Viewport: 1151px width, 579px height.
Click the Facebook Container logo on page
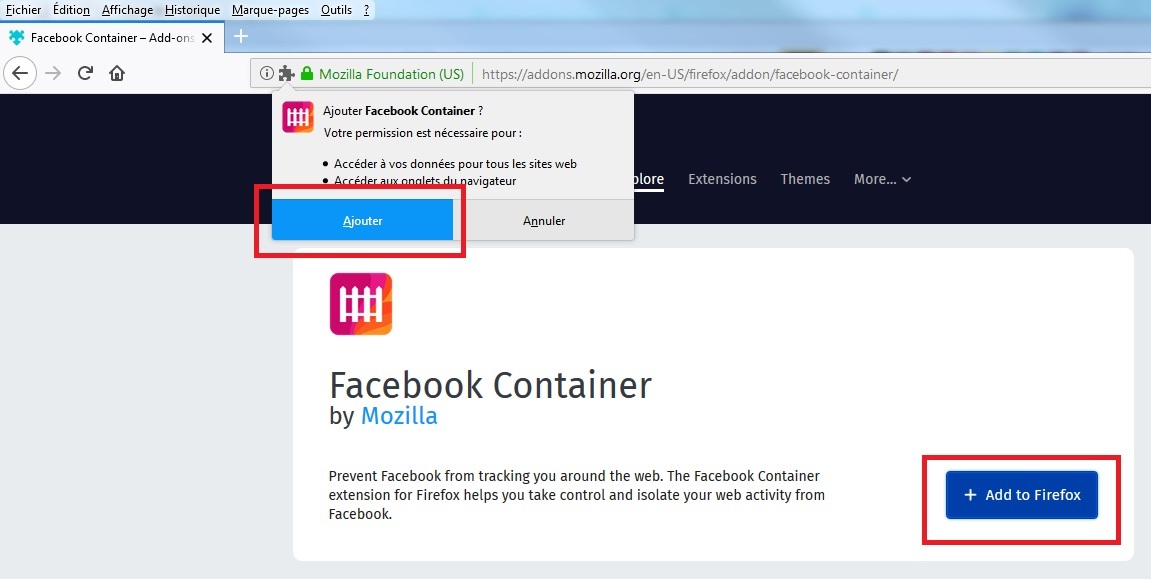[360, 304]
